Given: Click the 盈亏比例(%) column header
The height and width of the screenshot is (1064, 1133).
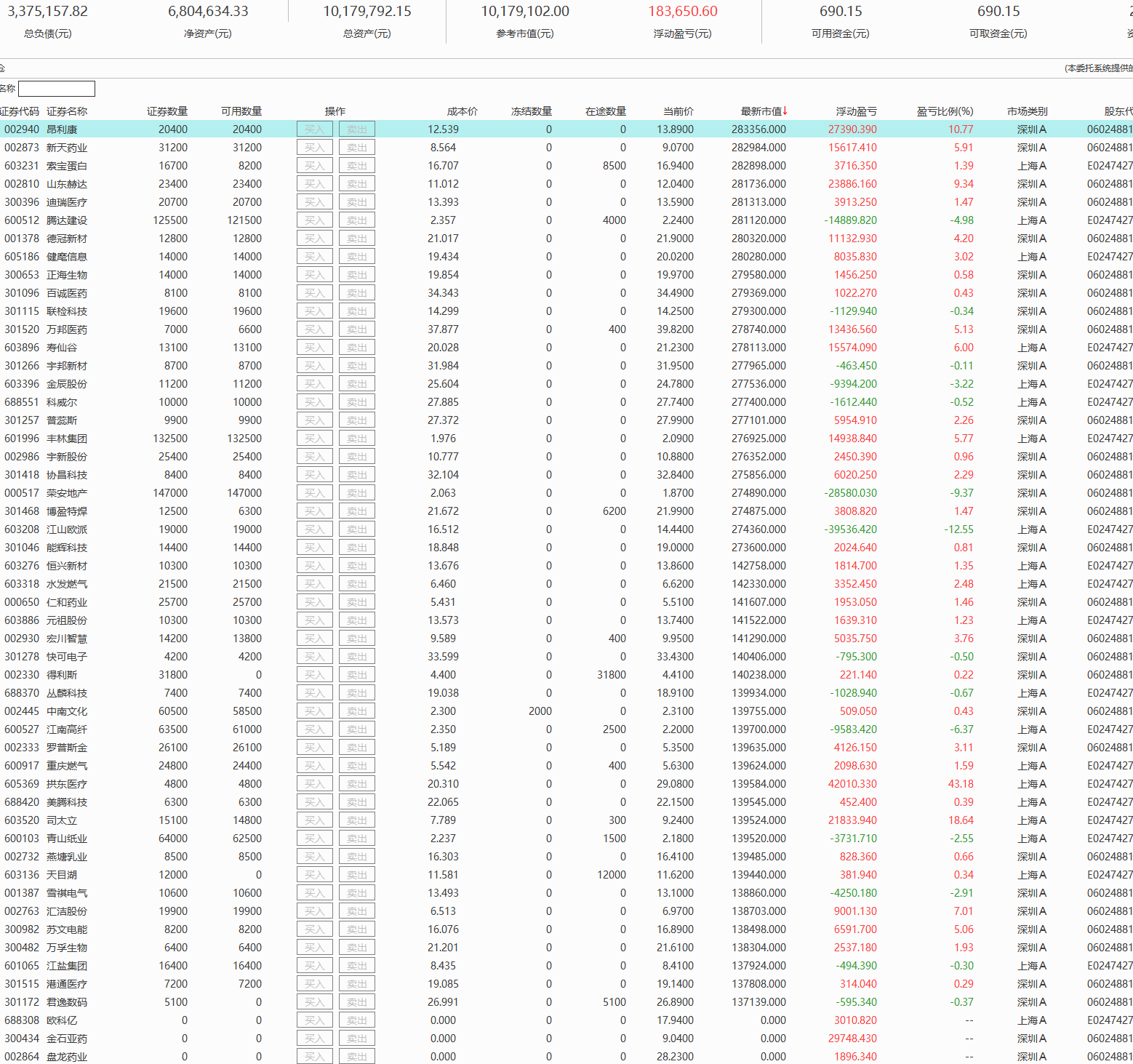Looking at the screenshot, I should pyautogui.click(x=945, y=111).
